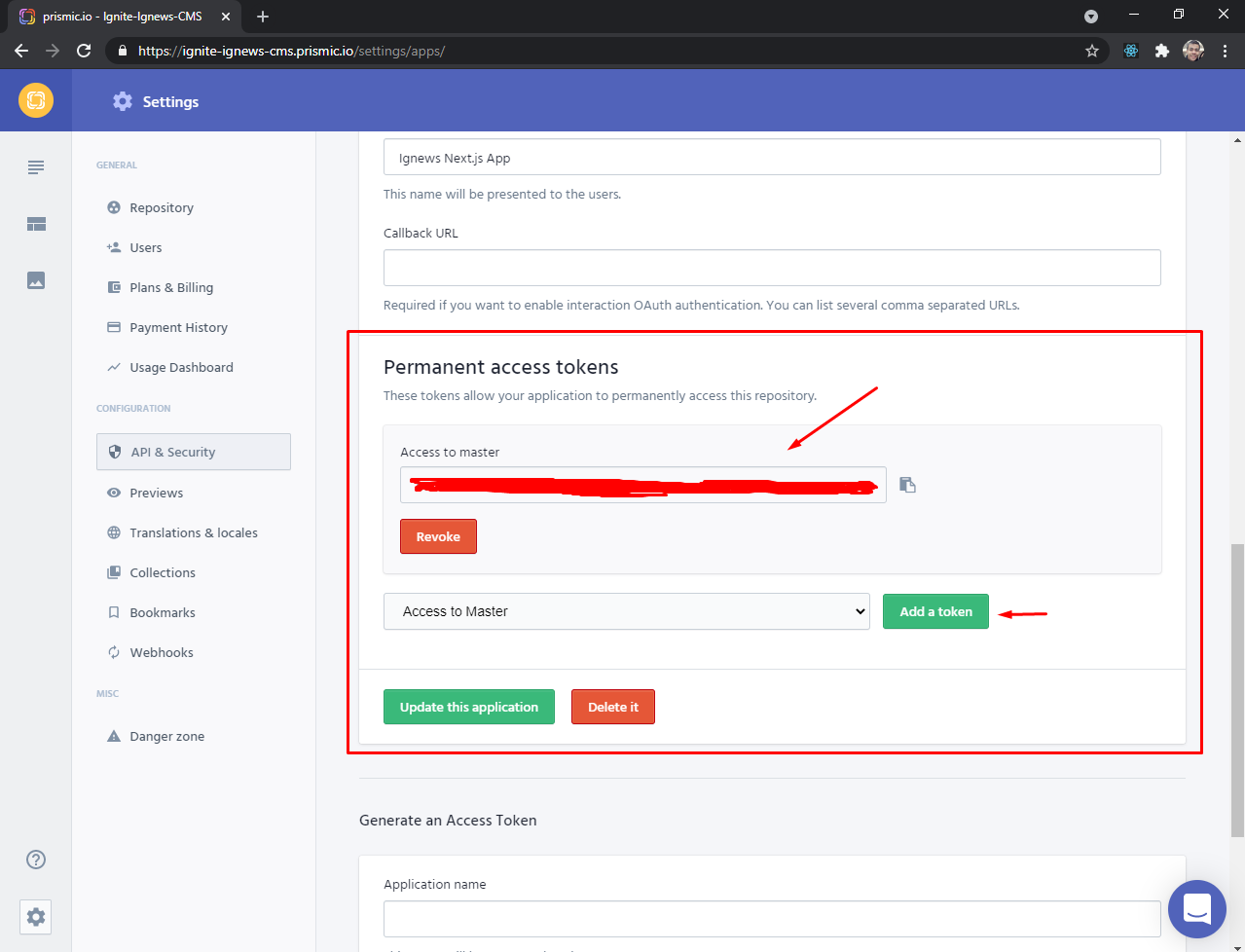1245x952 pixels.
Task: Revoke the master access token
Action: 438,536
